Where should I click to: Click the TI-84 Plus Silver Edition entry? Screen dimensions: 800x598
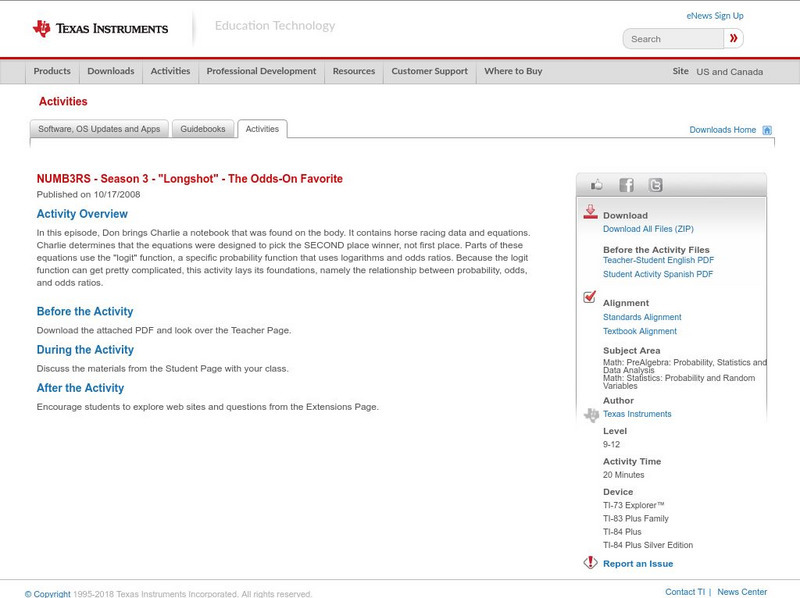tap(648, 545)
